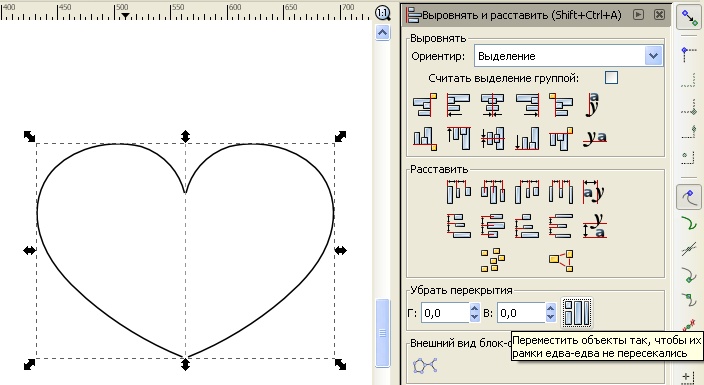The width and height of the screenshot is (704, 385).
Task: Click the right-middle selection scale handle
Action: click(340, 250)
